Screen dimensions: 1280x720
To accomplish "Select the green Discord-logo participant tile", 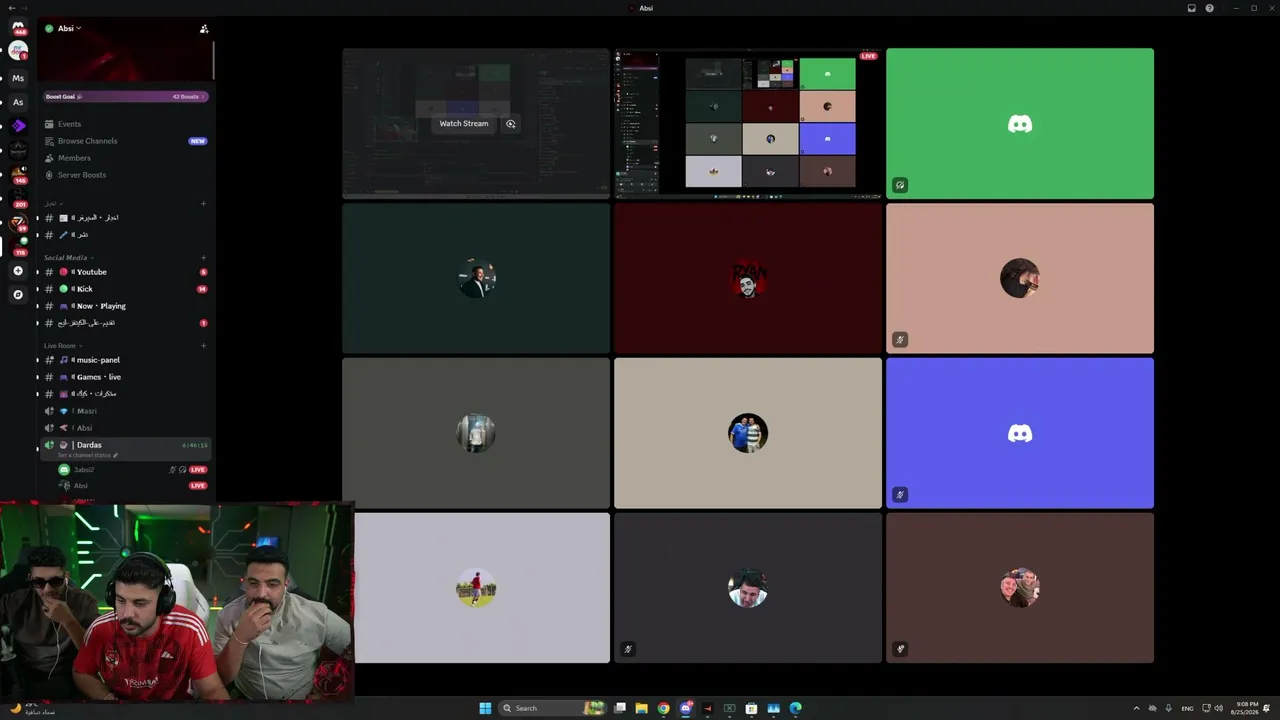I will pyautogui.click(x=1020, y=123).
